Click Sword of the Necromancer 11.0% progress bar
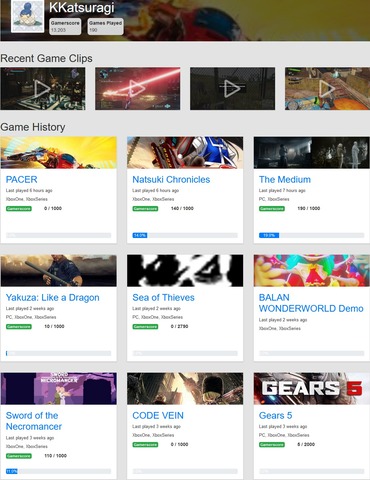The image size is (370, 480). pyautogui.click(x=59, y=471)
